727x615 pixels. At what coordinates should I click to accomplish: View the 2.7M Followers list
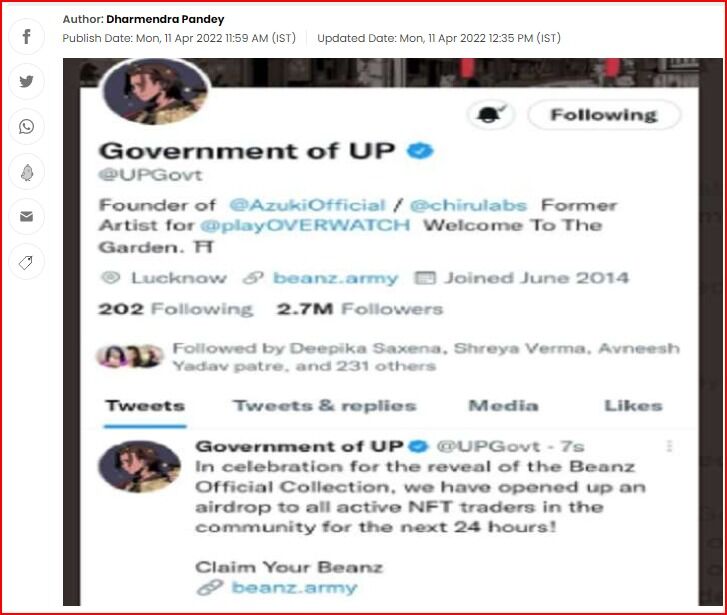click(360, 309)
